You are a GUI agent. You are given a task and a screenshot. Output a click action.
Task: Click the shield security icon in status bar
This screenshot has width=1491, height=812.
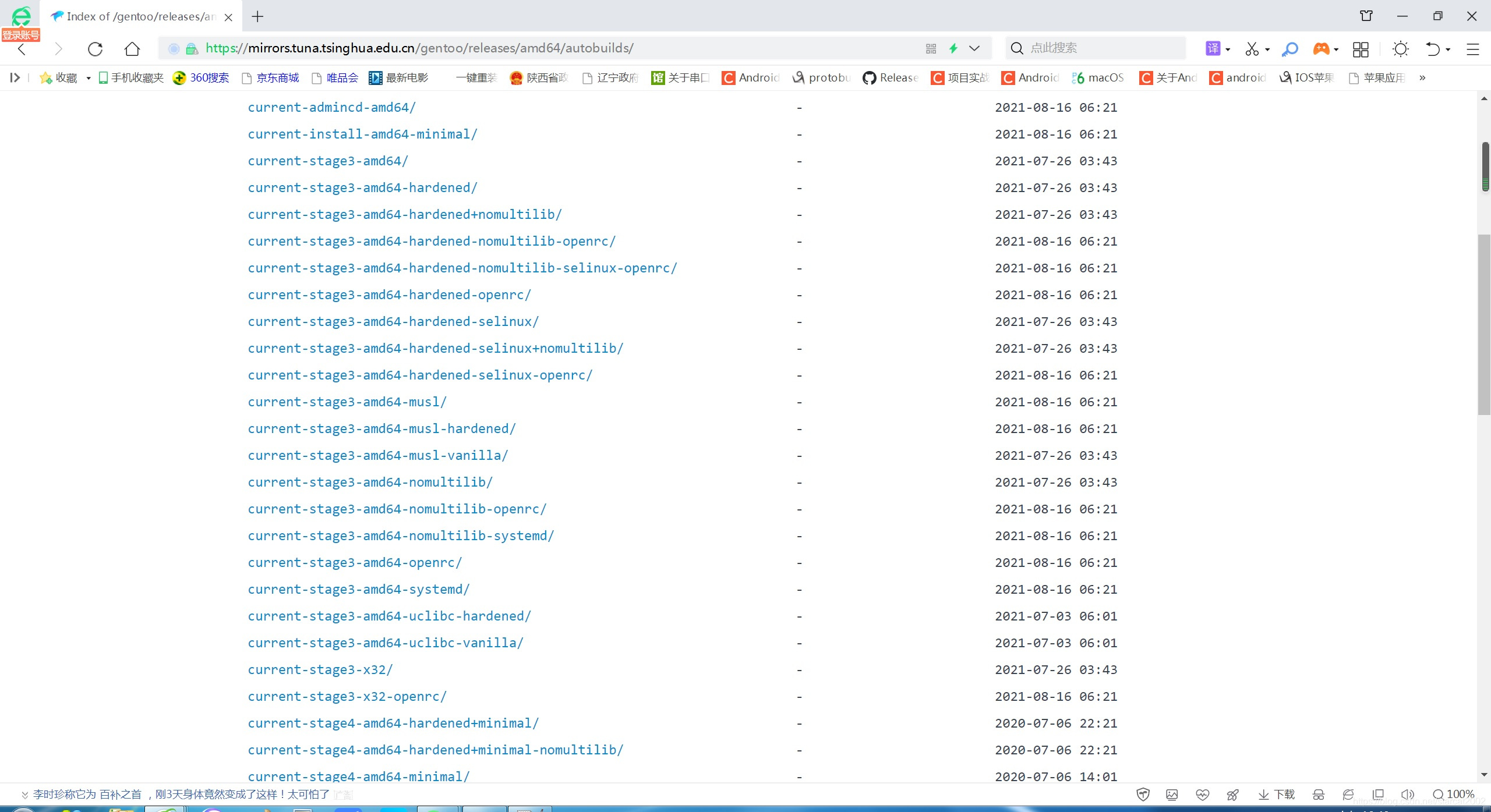pos(1143,795)
